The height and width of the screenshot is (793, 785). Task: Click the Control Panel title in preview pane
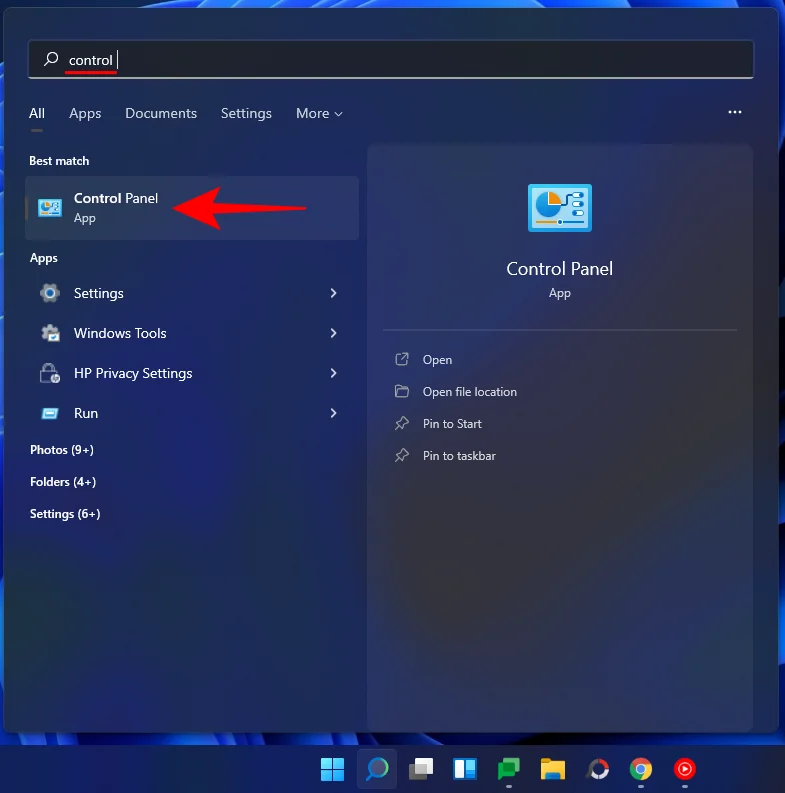559,269
